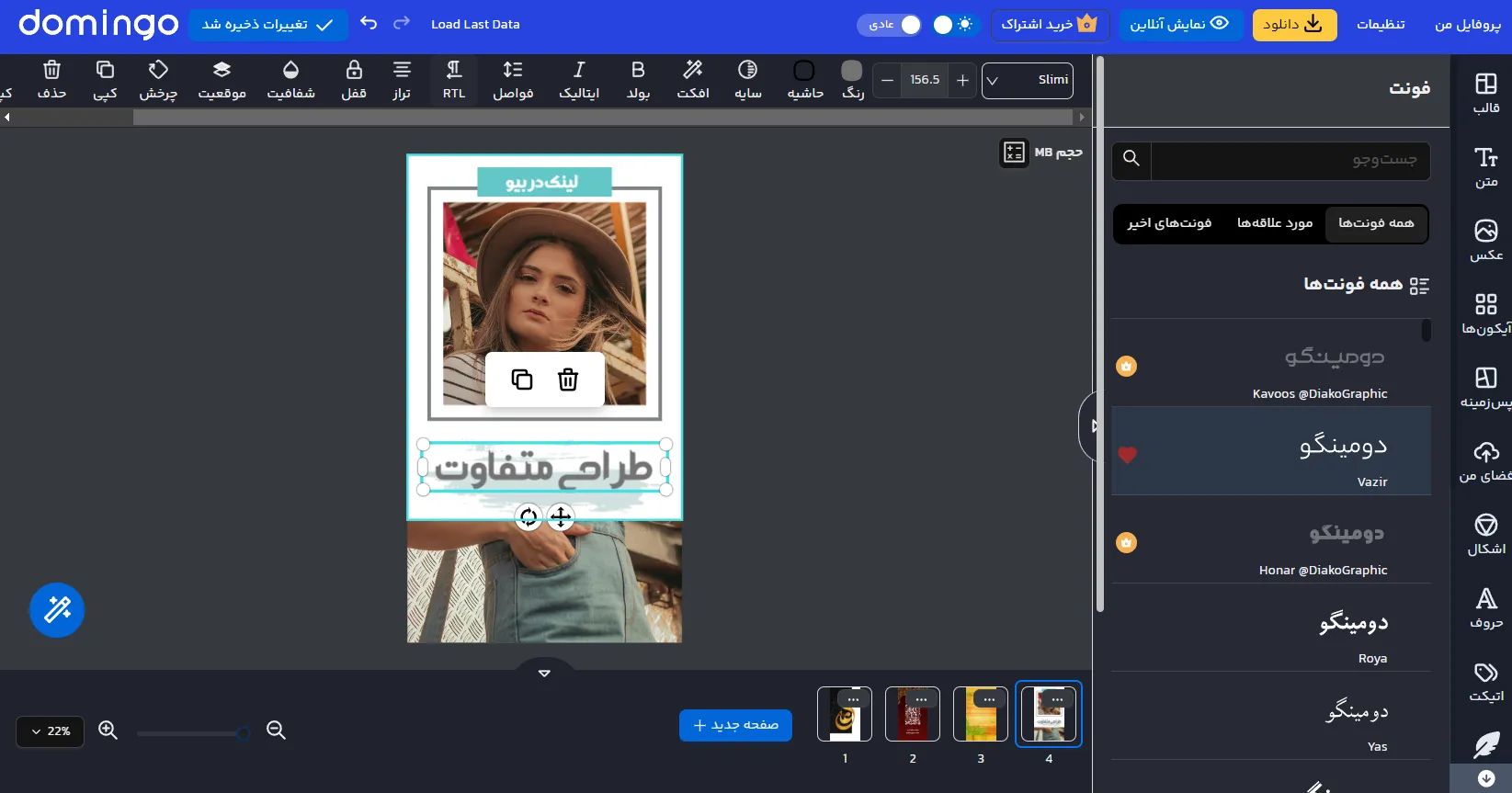Click the move handle under the text
The width and height of the screenshot is (1512, 793).
click(561, 517)
